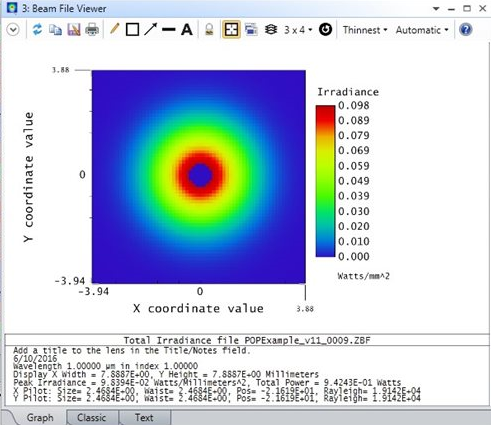Switch to the Classic tab

(92, 417)
